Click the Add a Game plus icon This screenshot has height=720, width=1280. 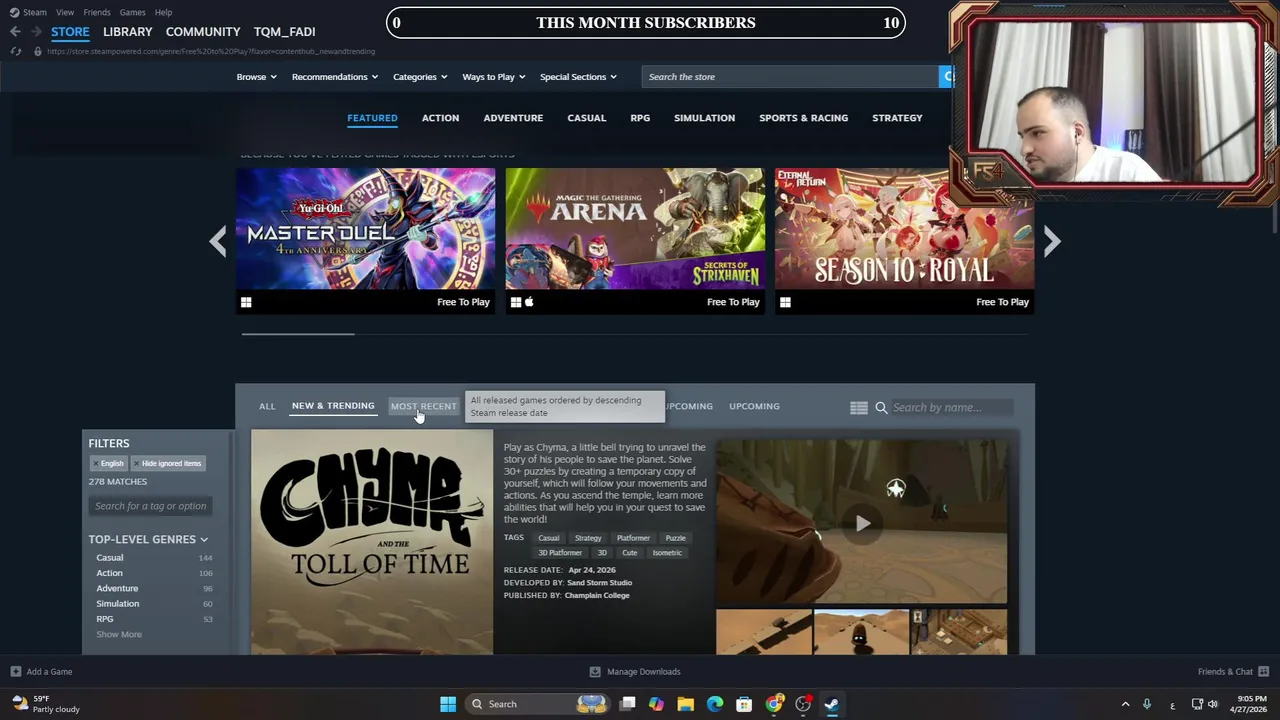click(15, 672)
